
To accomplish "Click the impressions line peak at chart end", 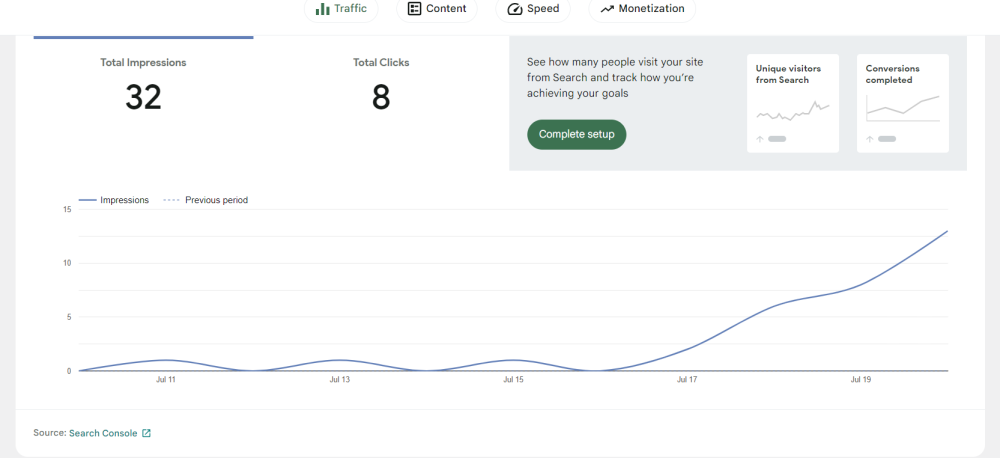I will click(946, 231).
